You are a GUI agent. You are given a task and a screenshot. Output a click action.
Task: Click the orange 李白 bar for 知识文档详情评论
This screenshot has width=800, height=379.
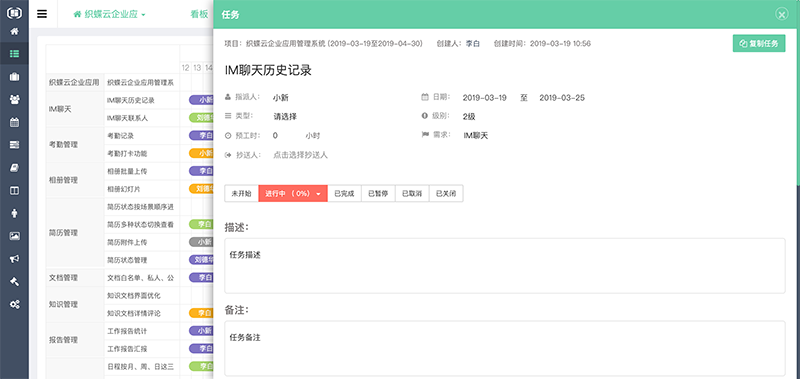tap(201, 313)
